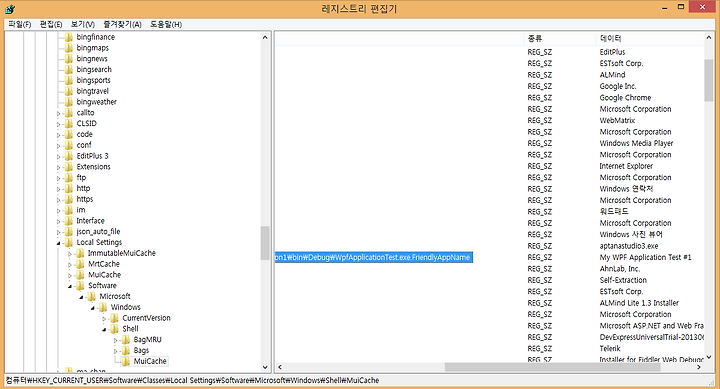720x389 pixels.
Task: Open the 보기(V) menu
Action: pyautogui.click(x=83, y=24)
